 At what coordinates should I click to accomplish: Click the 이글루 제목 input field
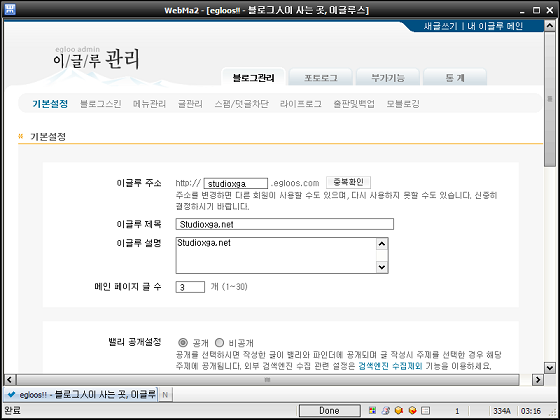285,224
